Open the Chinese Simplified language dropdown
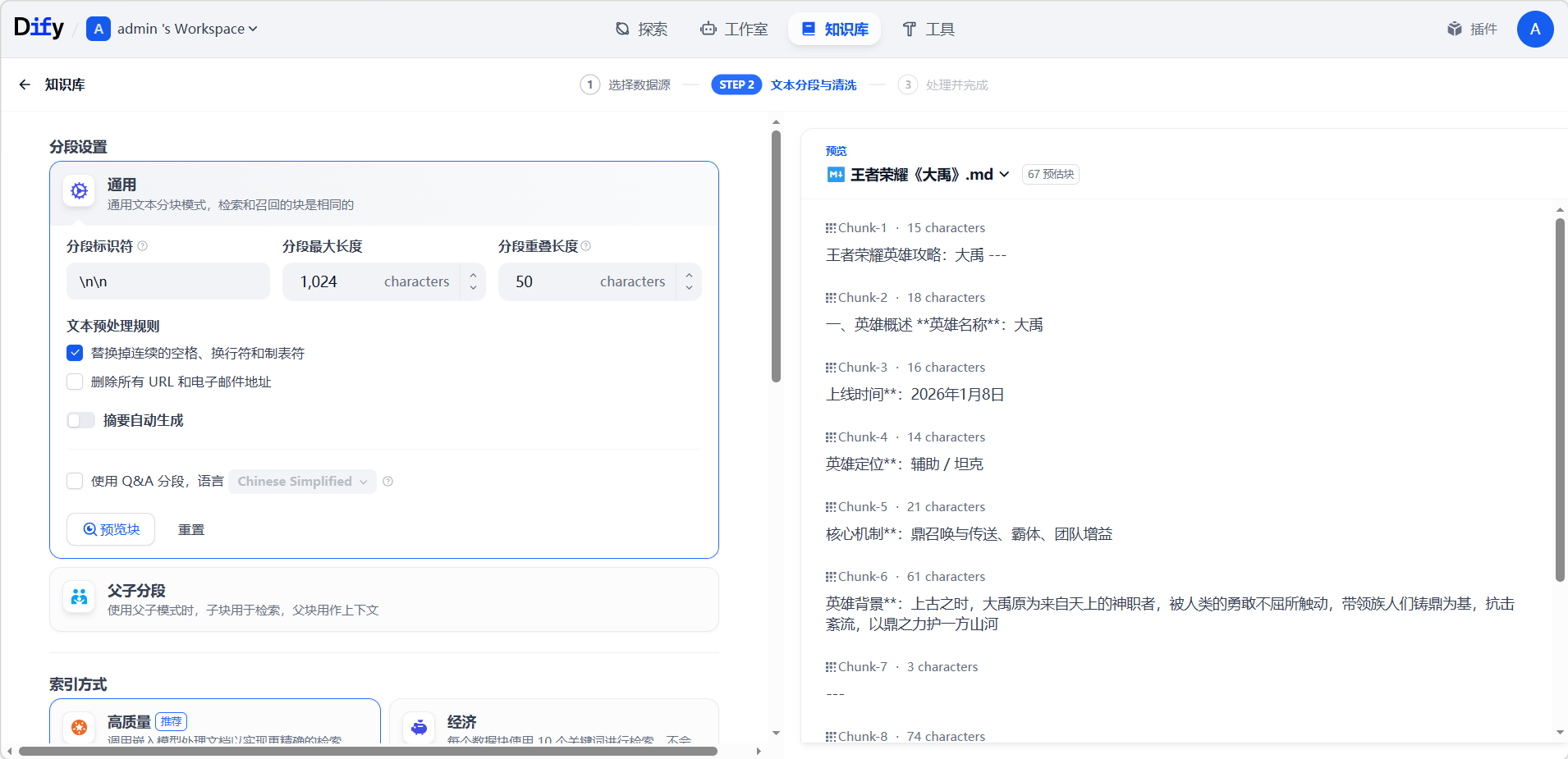 [302, 482]
